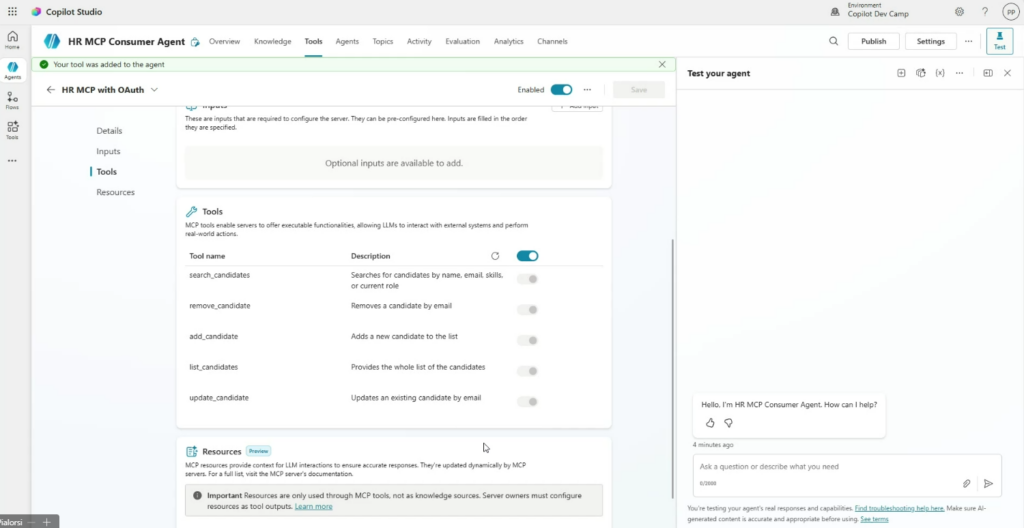Click the Settings button

931,41
